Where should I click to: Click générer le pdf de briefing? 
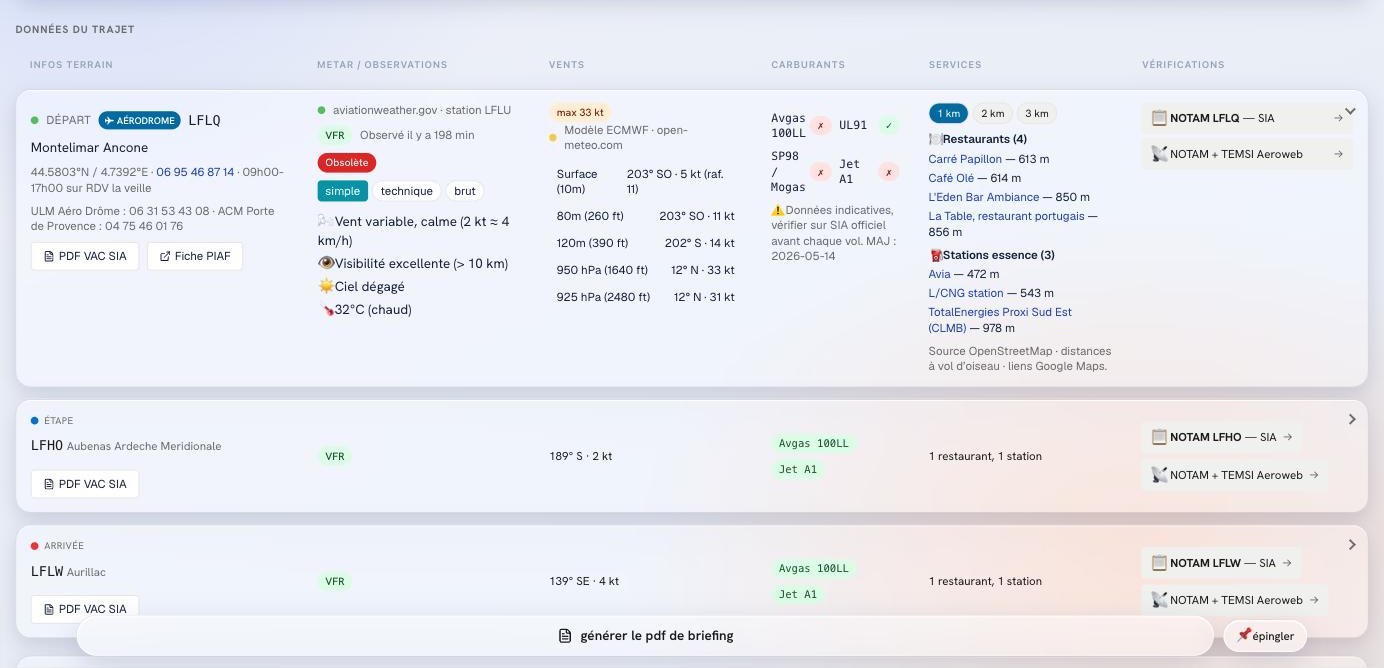[645, 636]
